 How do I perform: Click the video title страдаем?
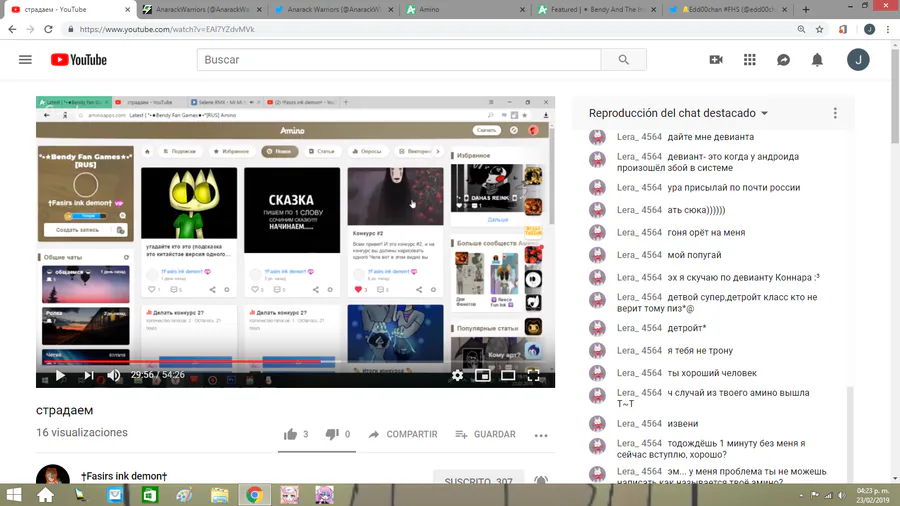pos(64,410)
